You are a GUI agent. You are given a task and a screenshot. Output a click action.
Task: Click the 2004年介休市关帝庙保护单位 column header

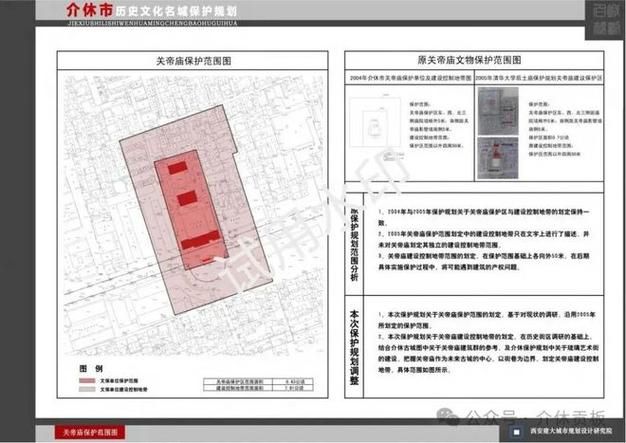[x=410, y=78]
